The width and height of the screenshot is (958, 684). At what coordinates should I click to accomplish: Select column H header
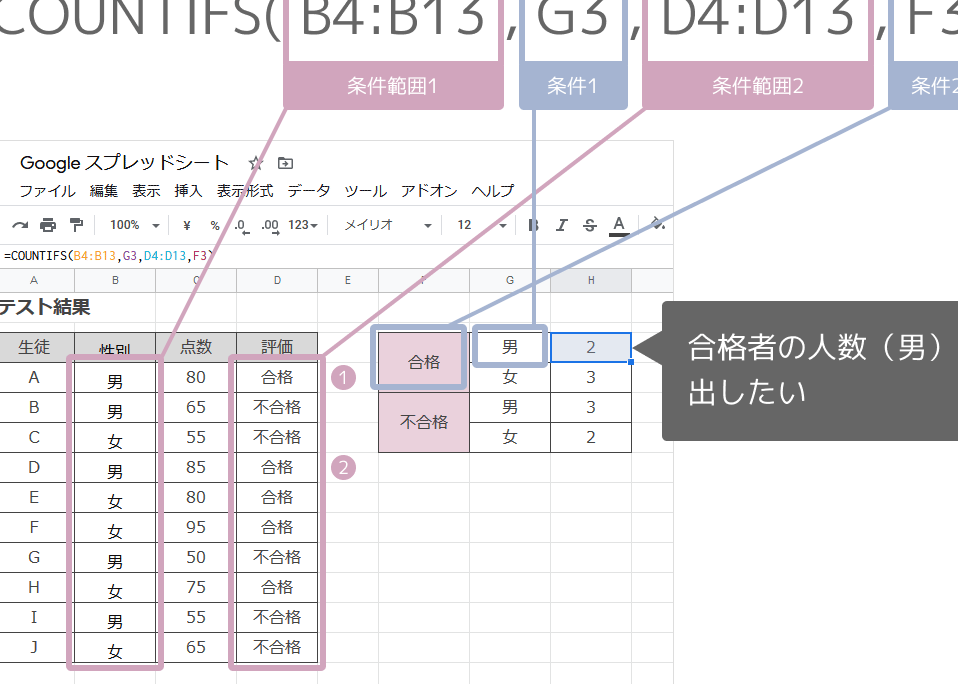[591, 280]
